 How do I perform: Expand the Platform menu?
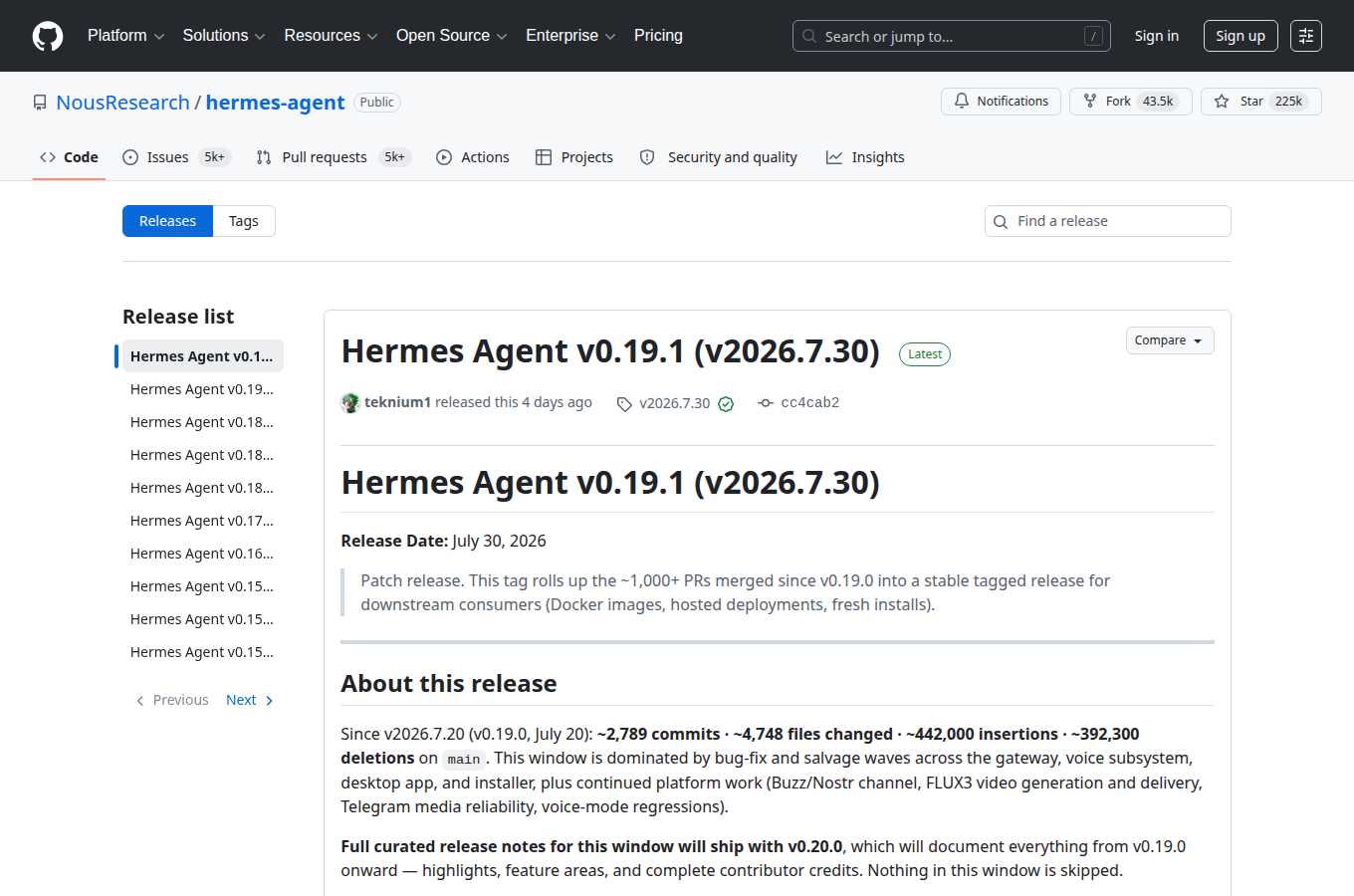click(x=126, y=36)
